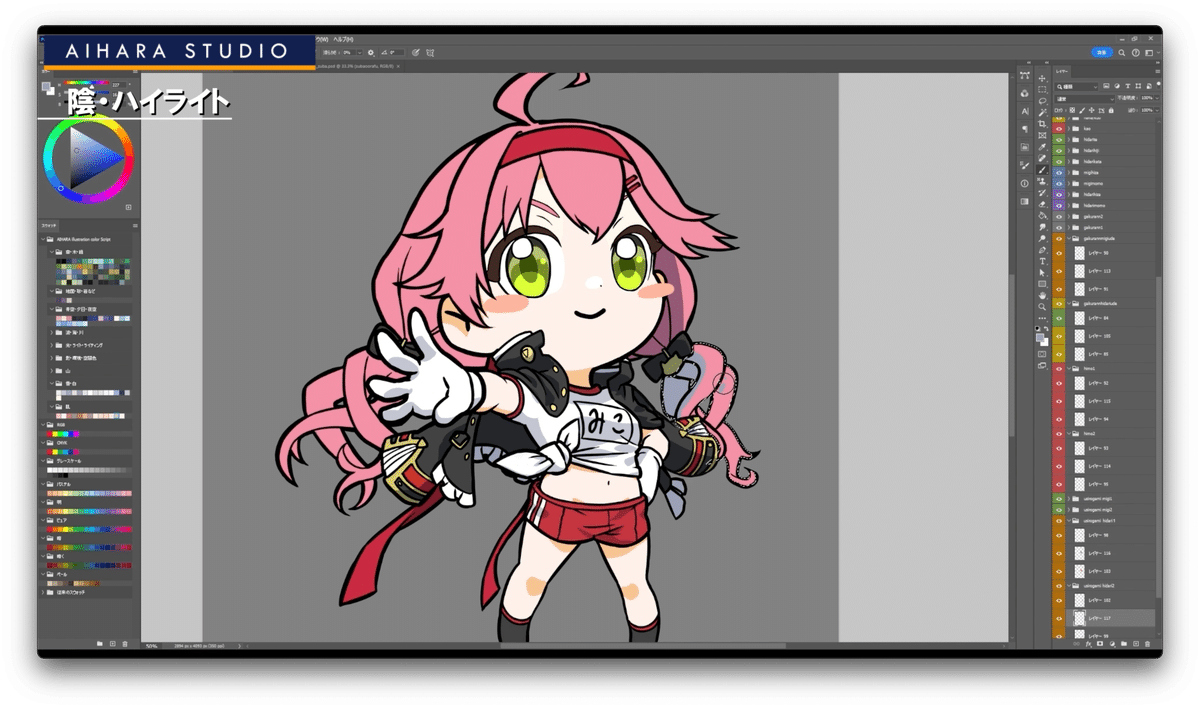
Task: Hide the usirogami migi1 group
Action: 1059,498
